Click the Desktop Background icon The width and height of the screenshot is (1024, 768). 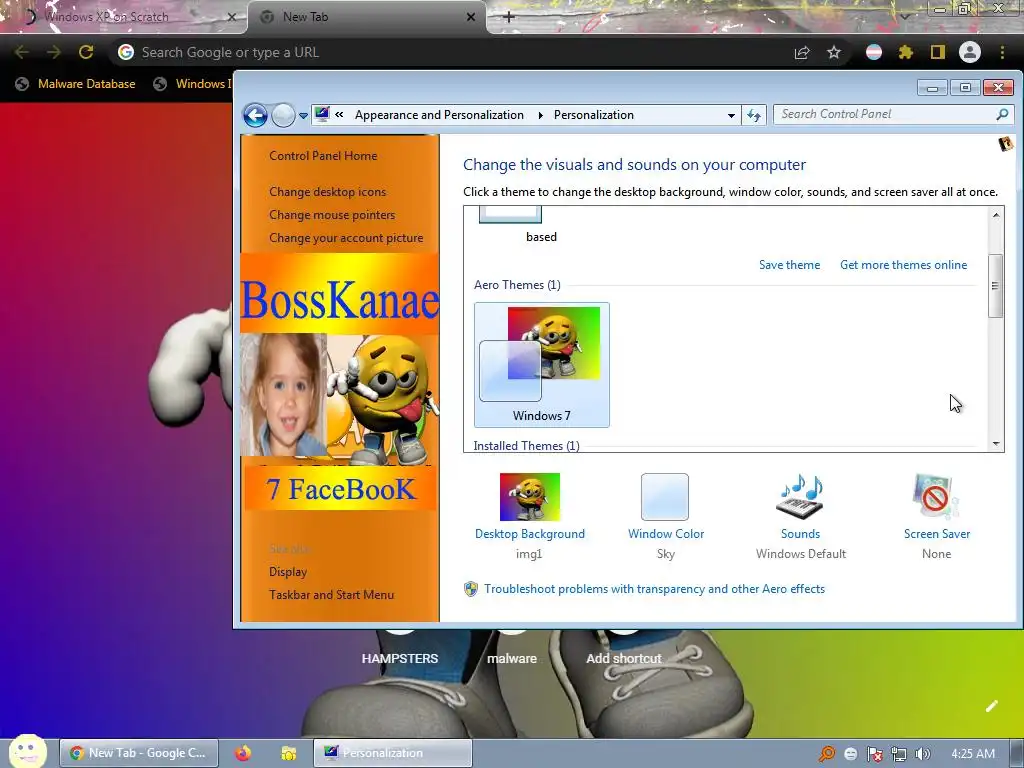[530, 497]
